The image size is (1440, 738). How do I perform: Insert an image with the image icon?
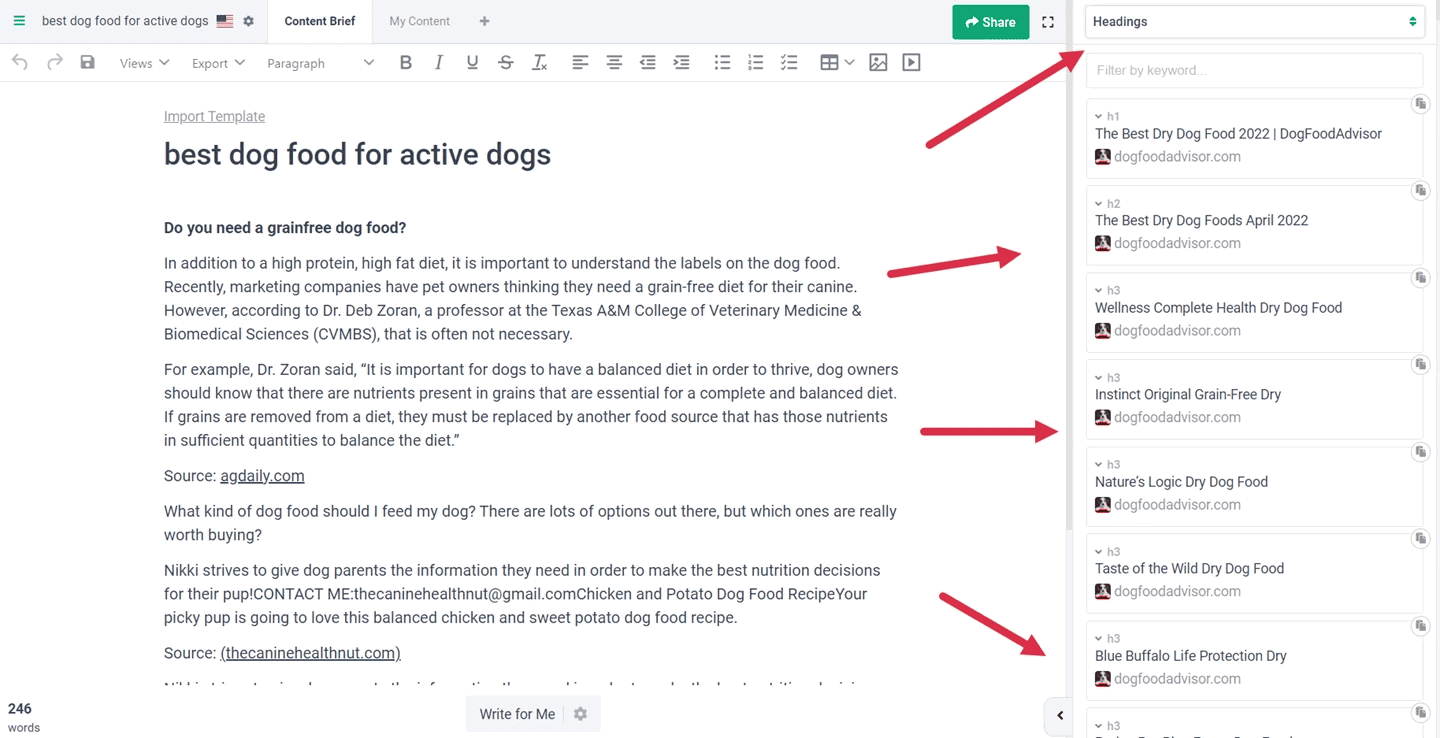pos(878,63)
